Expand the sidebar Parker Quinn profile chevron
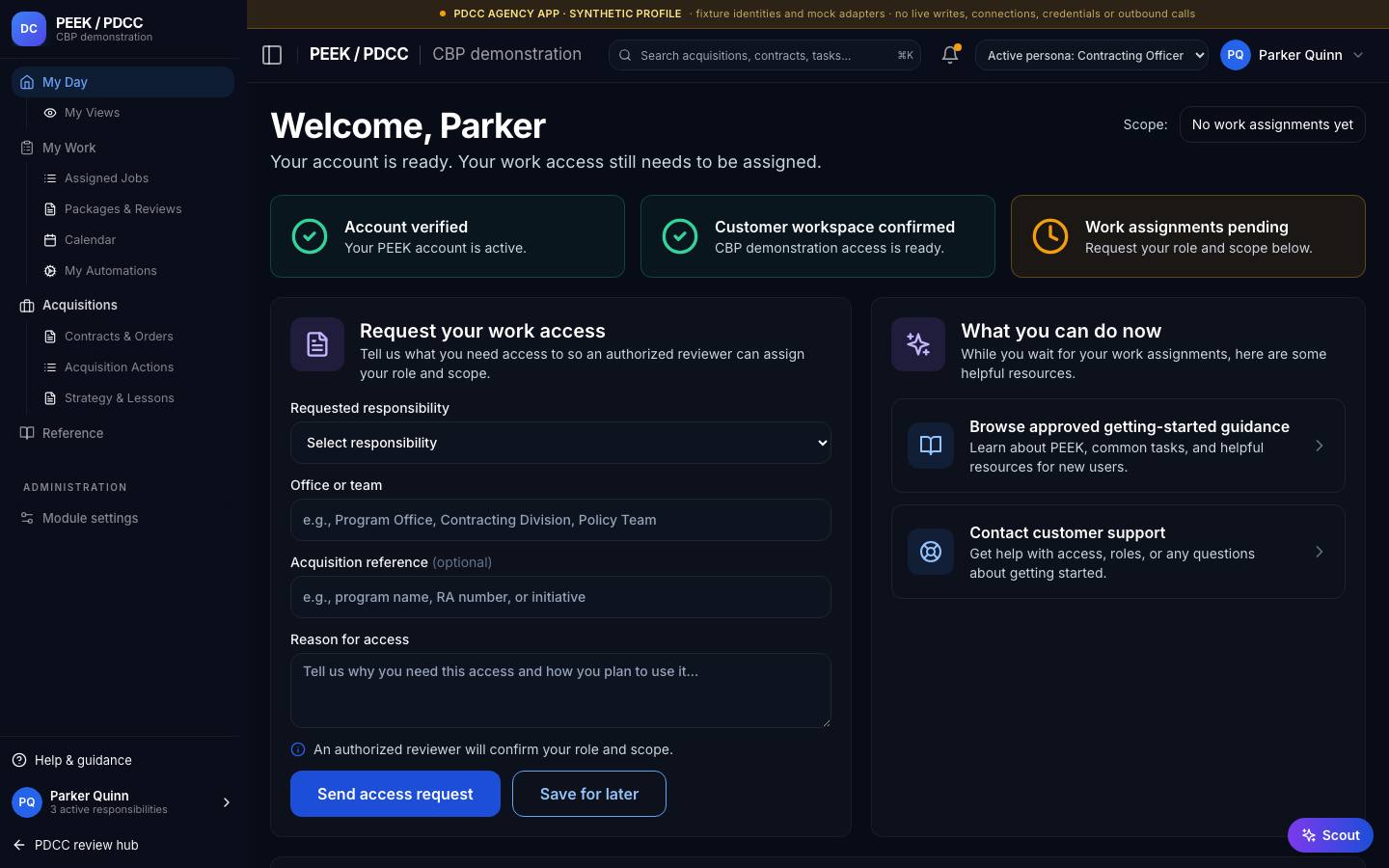Image resolution: width=1389 pixels, height=868 pixels. pos(227,802)
